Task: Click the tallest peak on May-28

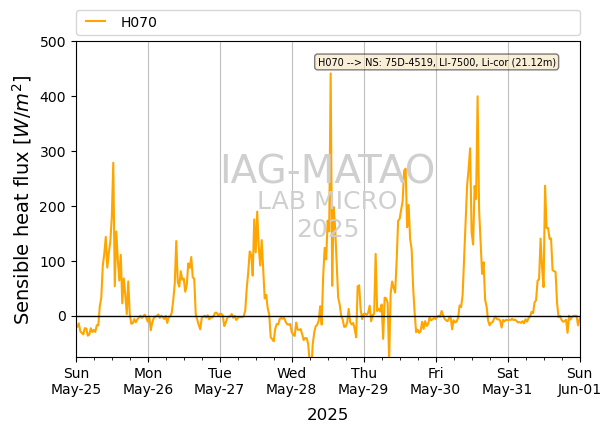Action: (331, 74)
